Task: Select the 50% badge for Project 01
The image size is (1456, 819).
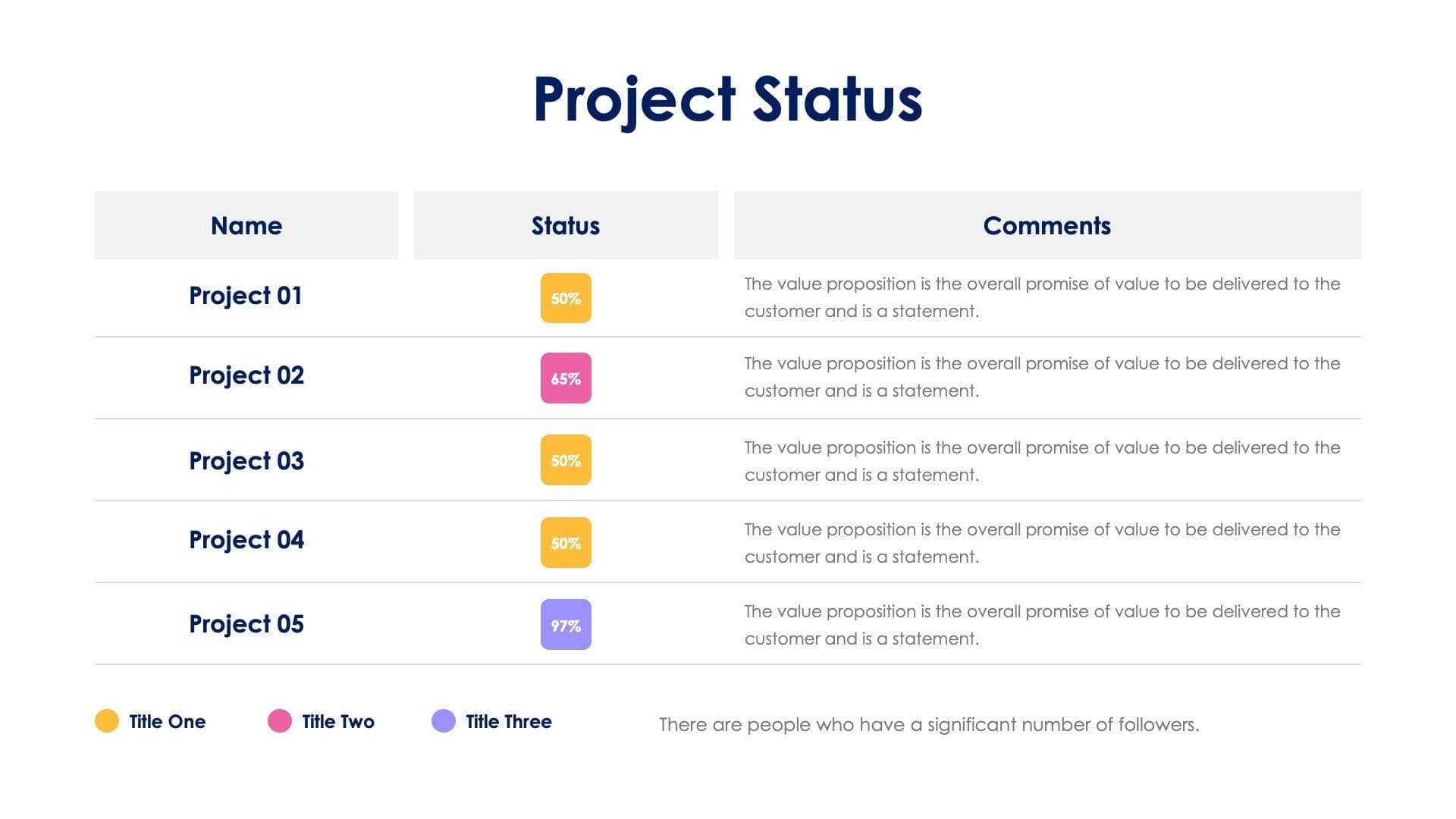Action: coord(566,298)
